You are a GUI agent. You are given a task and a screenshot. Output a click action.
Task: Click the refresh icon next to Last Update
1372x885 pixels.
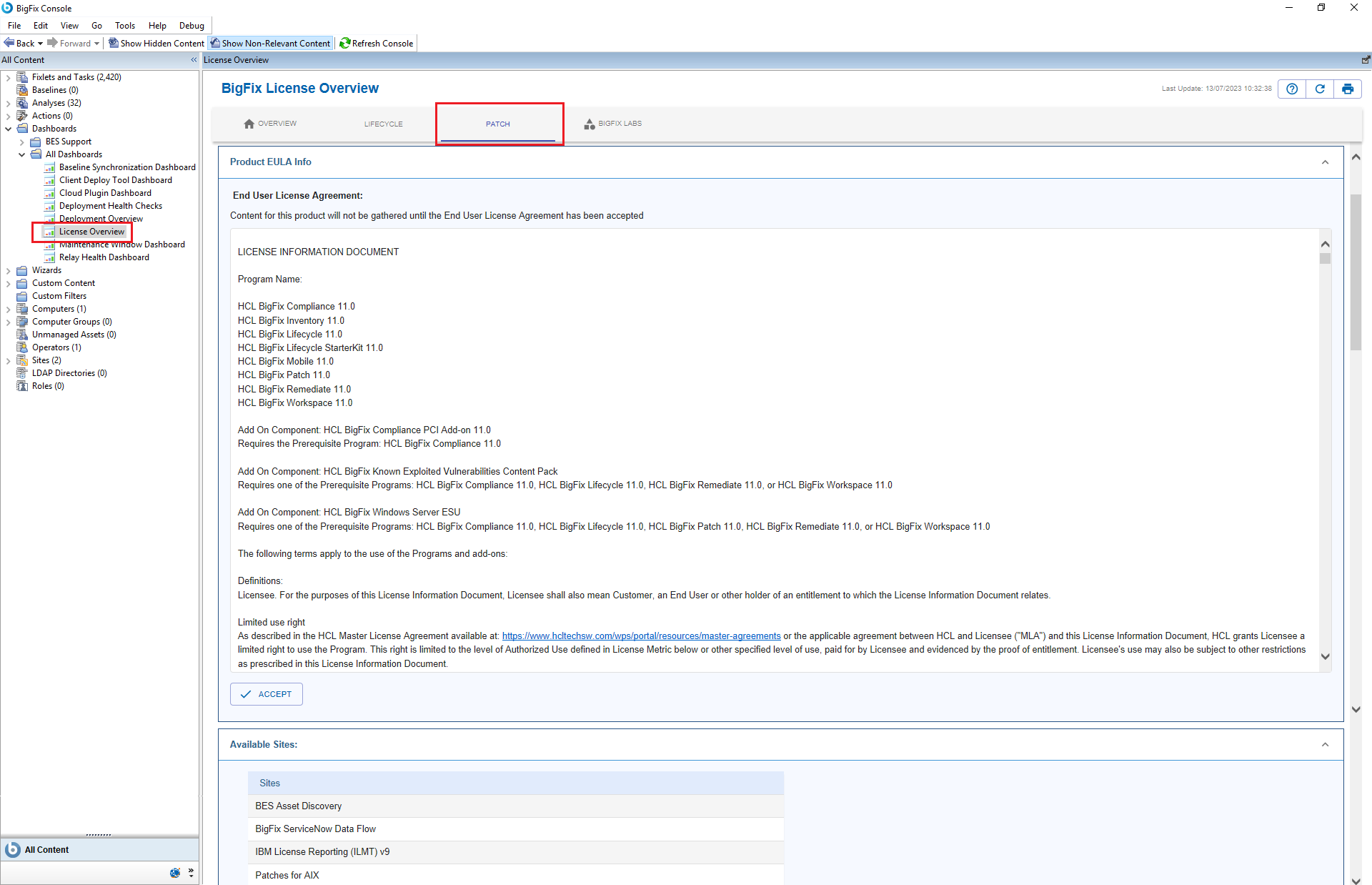(x=1319, y=89)
